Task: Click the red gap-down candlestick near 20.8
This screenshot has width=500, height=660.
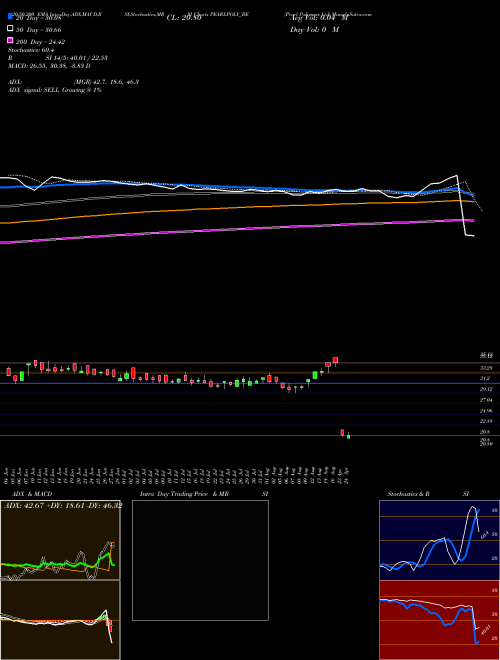Action: tap(342, 432)
